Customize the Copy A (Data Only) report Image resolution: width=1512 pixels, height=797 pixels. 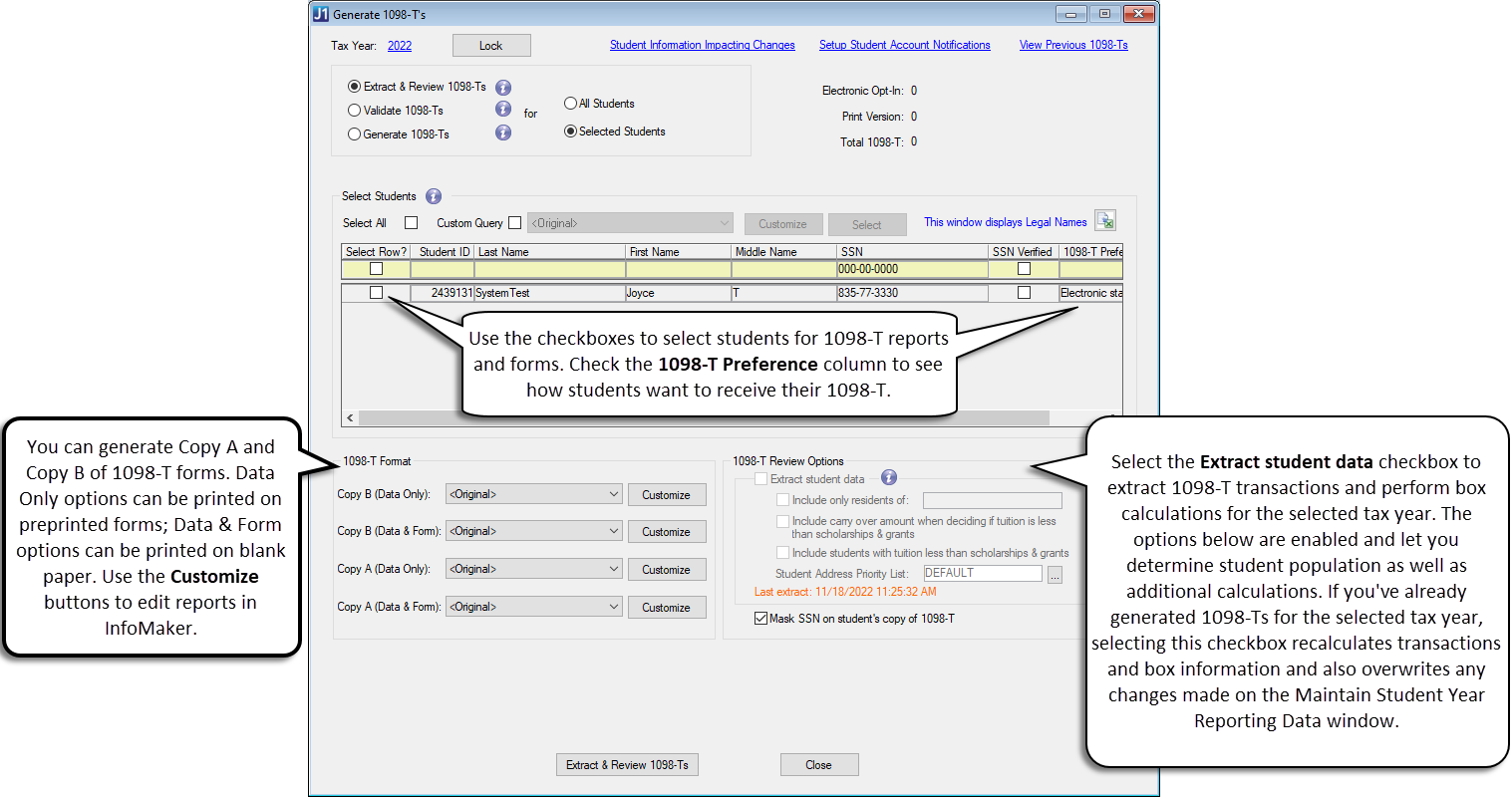[x=666, y=569]
